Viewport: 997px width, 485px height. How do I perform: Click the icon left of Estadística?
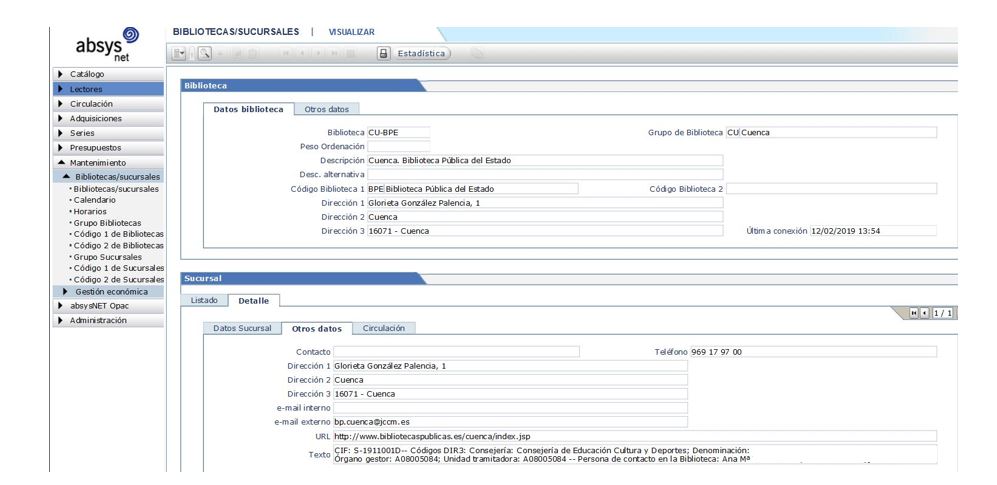click(383, 53)
